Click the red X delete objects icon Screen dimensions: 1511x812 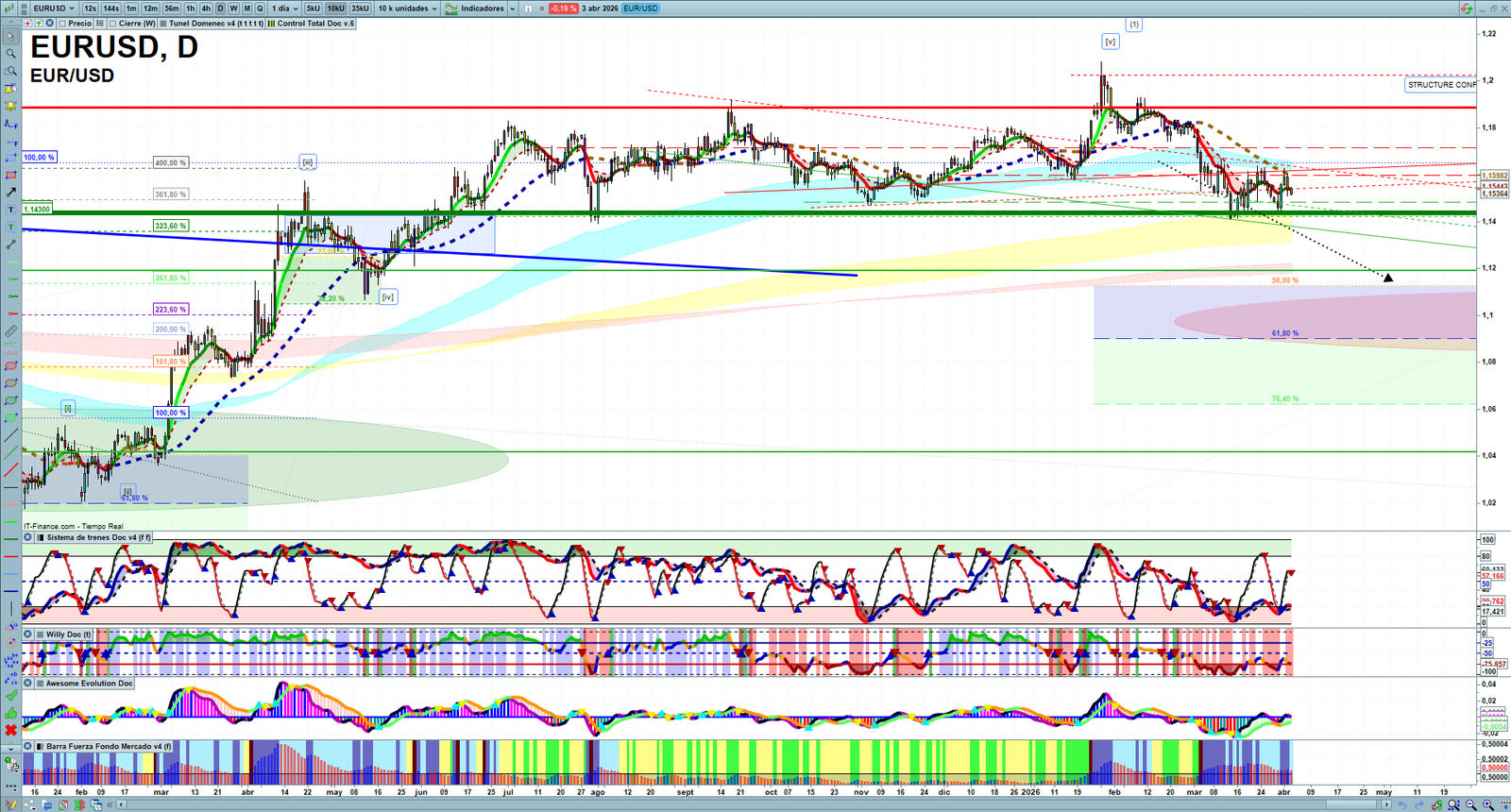pyautogui.click(x=10, y=730)
